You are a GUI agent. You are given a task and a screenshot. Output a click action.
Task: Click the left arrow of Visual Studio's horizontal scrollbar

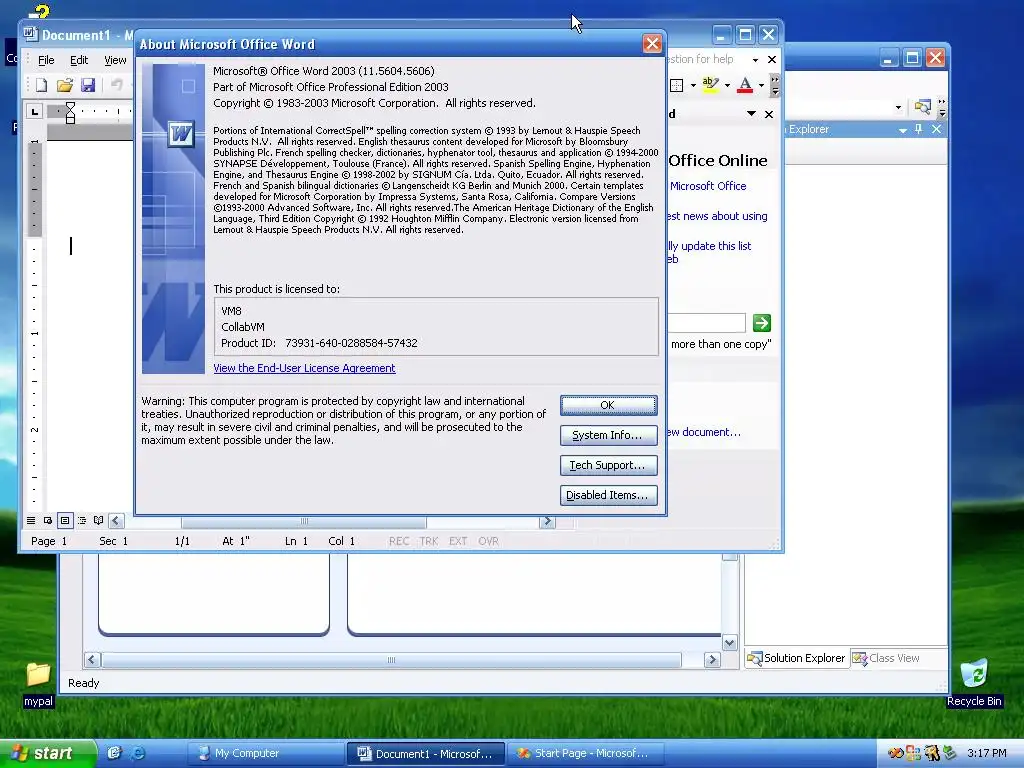coord(92,660)
